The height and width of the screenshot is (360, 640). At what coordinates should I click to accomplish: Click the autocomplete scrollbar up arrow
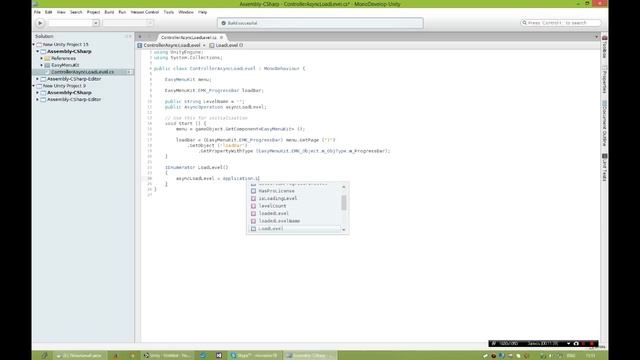[344, 187]
